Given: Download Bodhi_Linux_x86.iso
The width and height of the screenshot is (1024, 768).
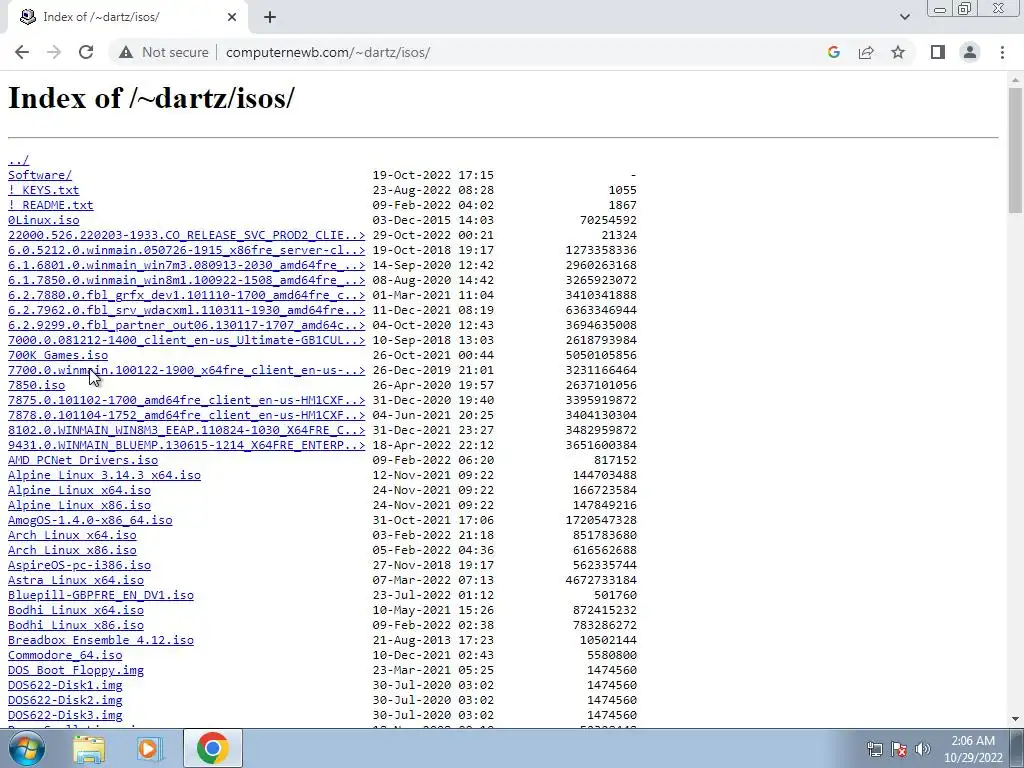Looking at the screenshot, I should click(75, 626).
